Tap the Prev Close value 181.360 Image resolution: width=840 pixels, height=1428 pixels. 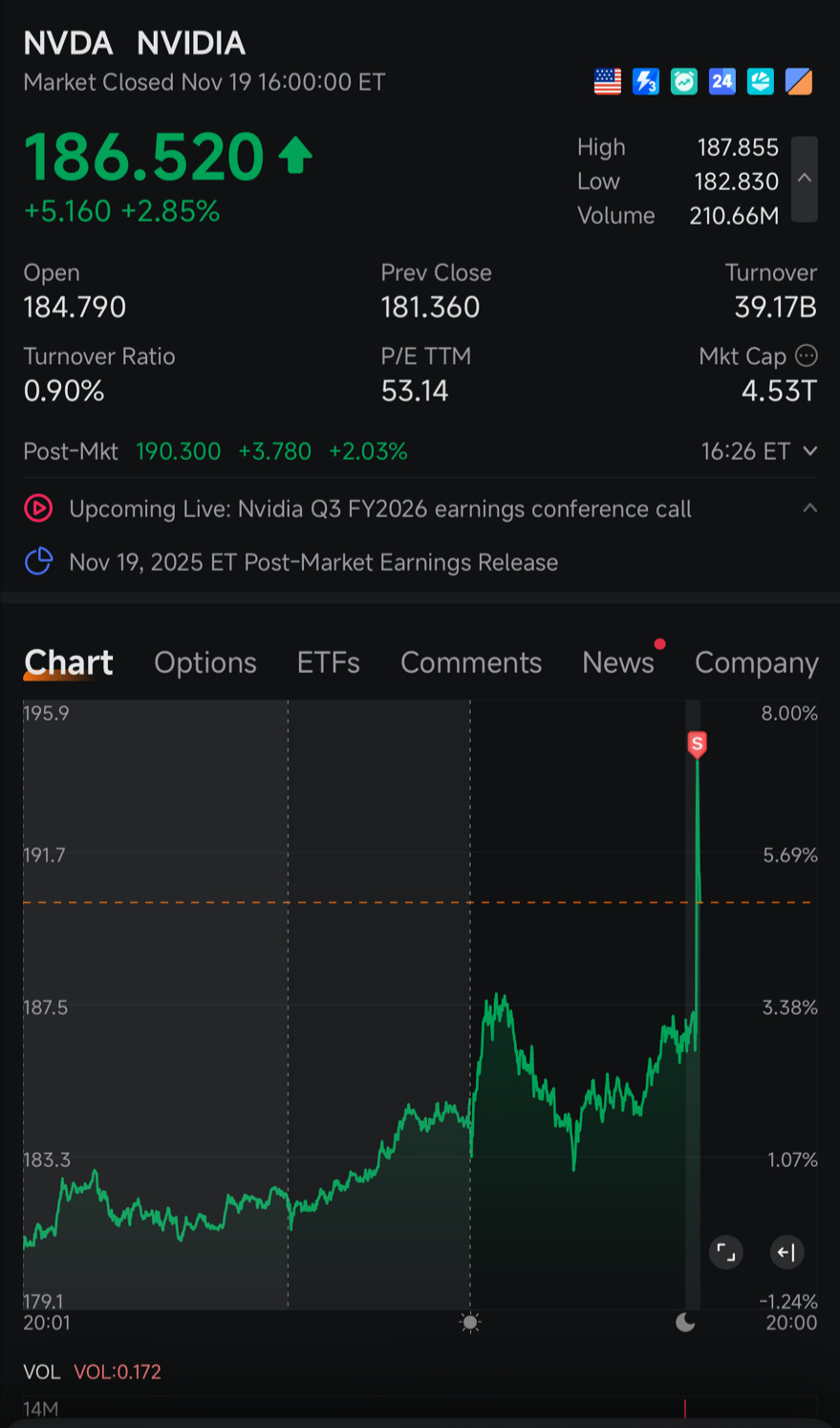431,307
